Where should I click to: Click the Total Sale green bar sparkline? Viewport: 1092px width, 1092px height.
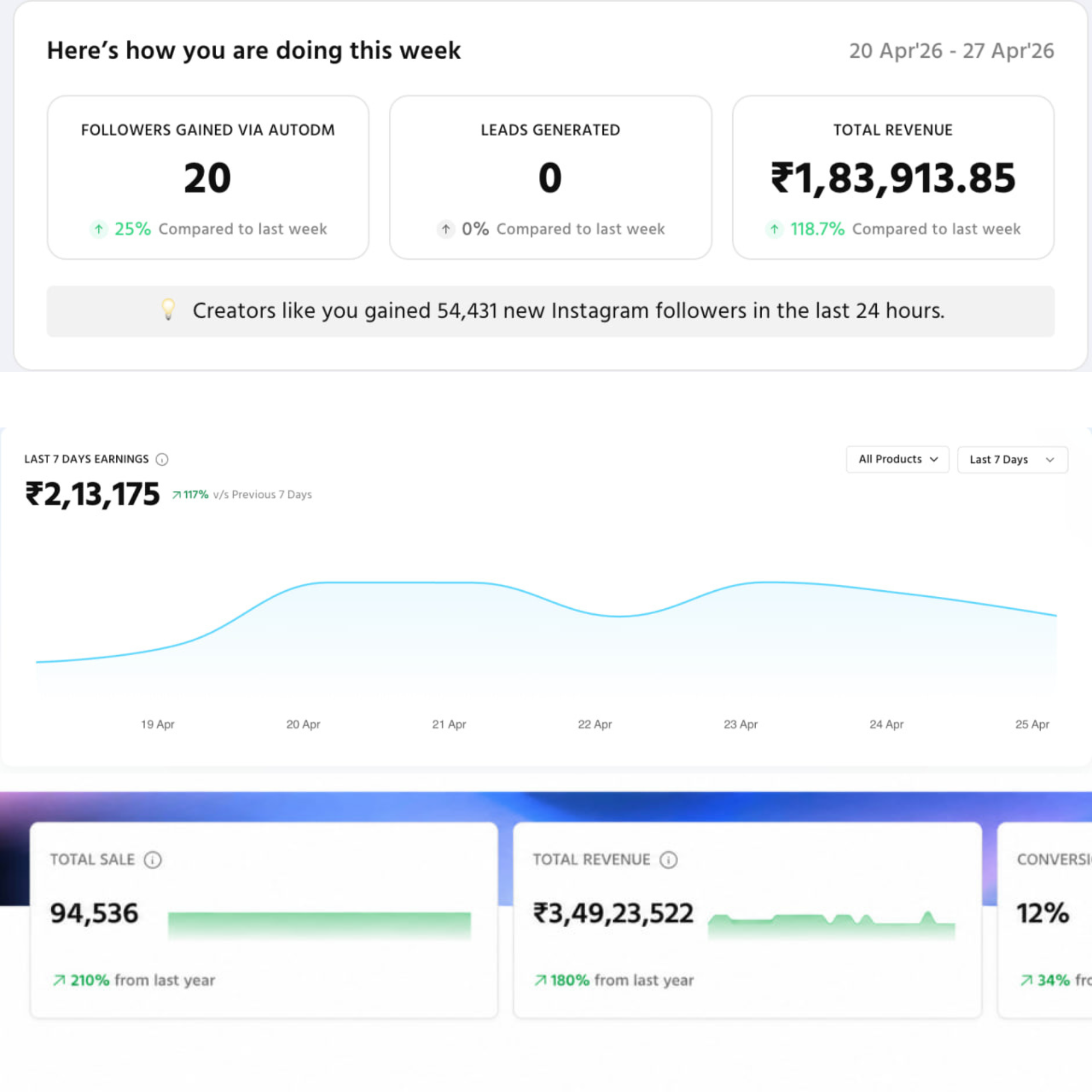click(x=319, y=925)
